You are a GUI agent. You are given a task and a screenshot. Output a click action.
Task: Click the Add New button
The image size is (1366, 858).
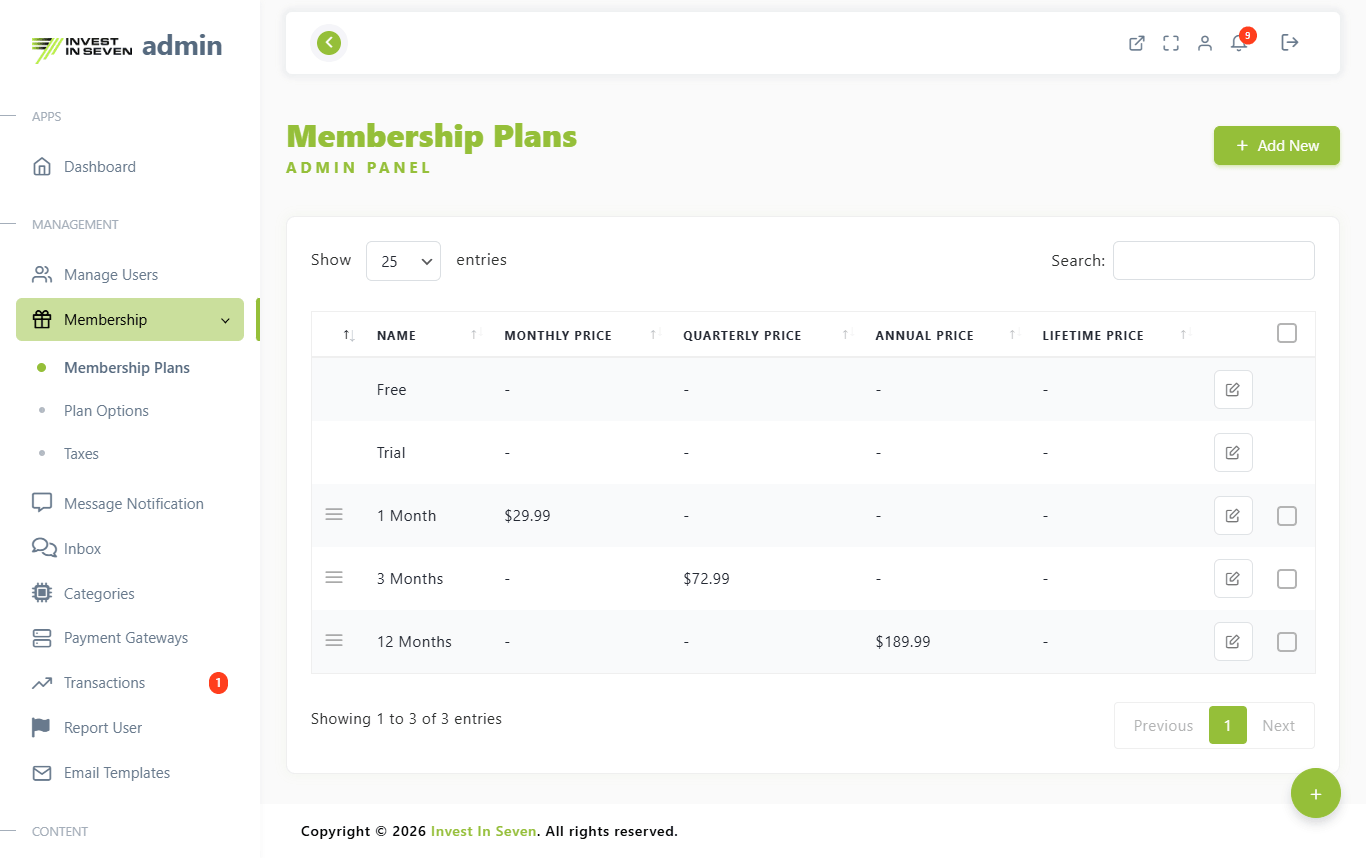1276,146
